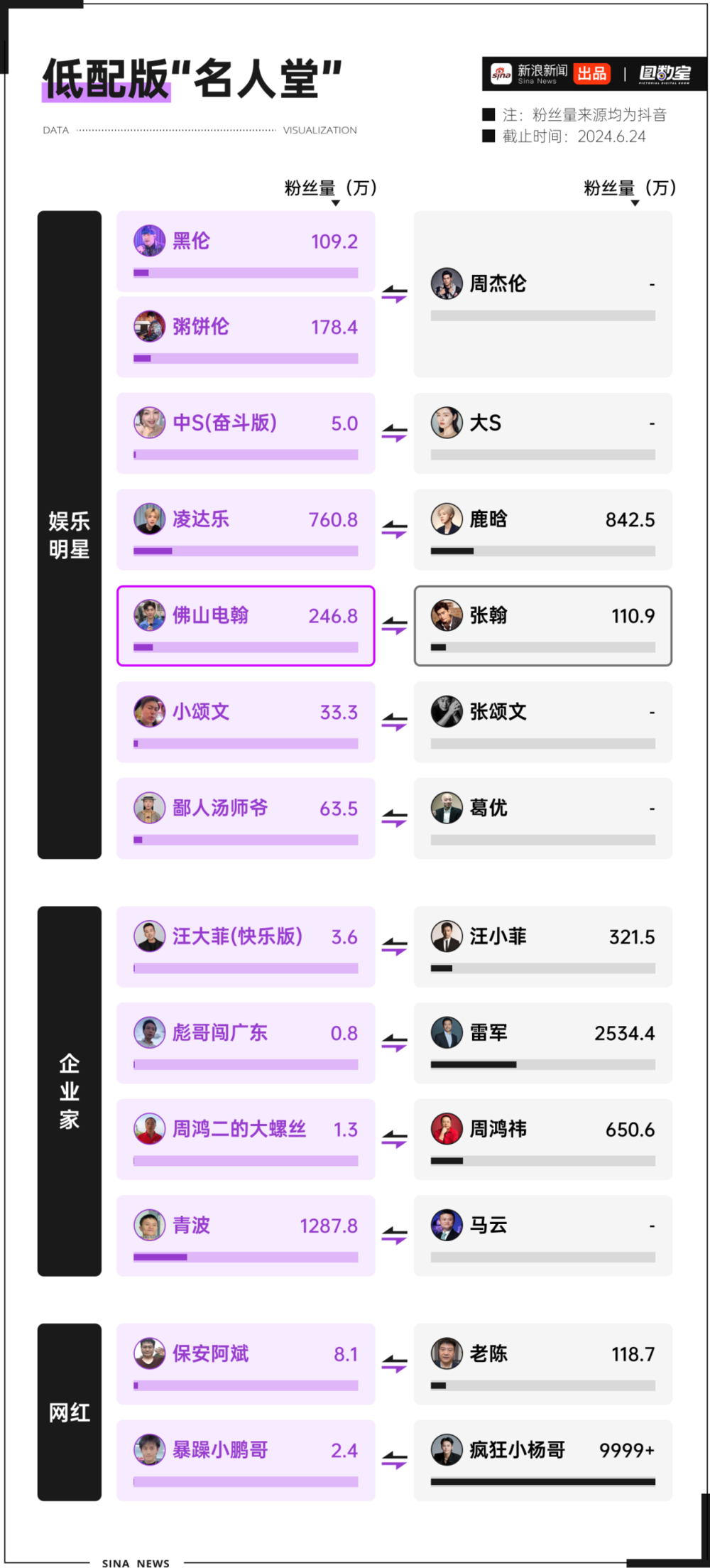Click the red 出品 badge
The width and height of the screenshot is (710, 1568).
(592, 74)
